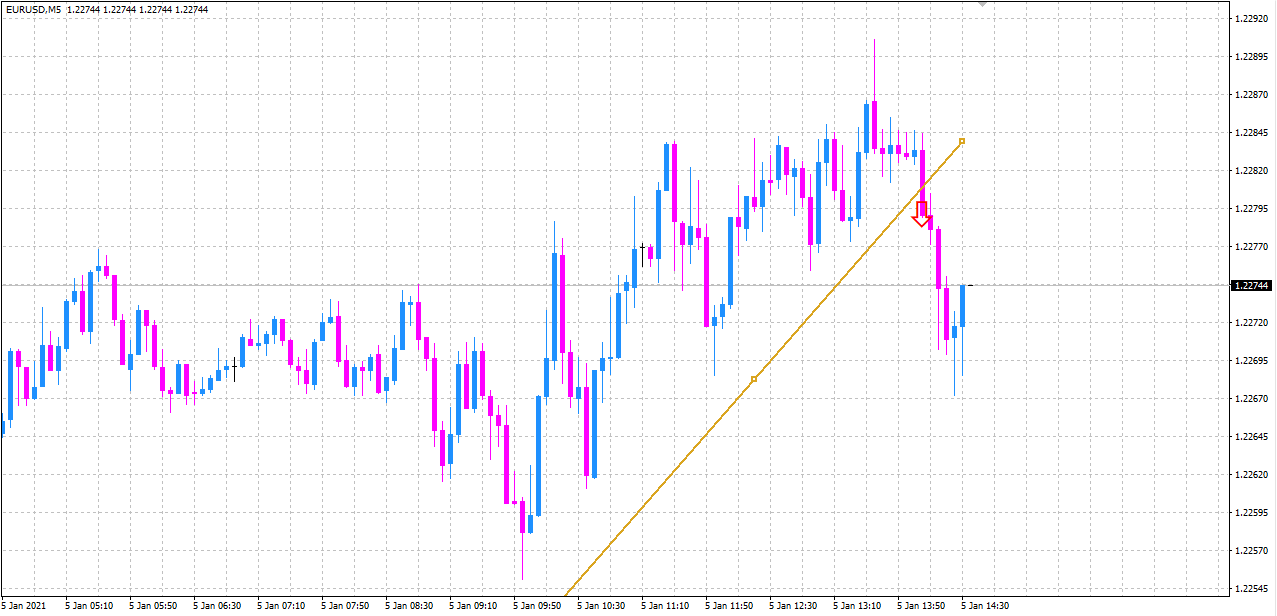Click time axis label 5 Jan 05:50
1277x616 pixels.
coord(153,606)
